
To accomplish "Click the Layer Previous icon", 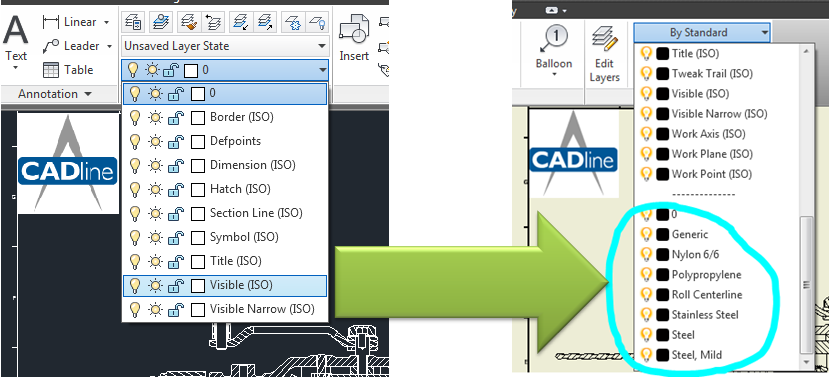I will click(x=213, y=22).
